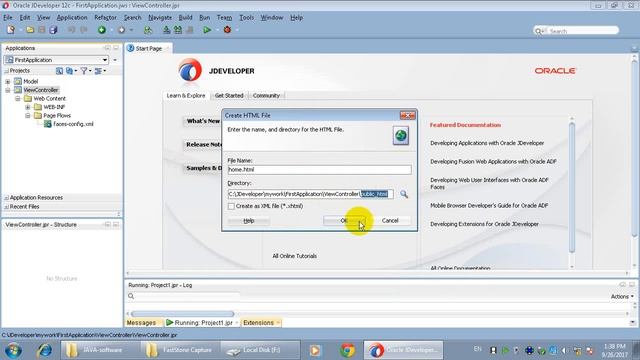
Task: Open the Build menu
Action: 185,18
